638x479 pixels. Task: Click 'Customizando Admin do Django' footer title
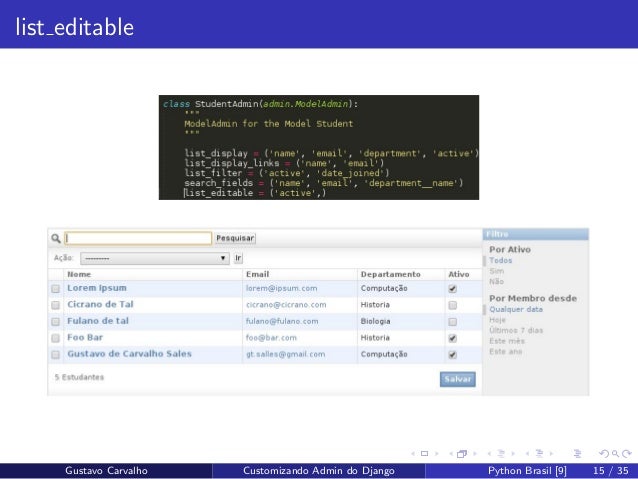319,471
